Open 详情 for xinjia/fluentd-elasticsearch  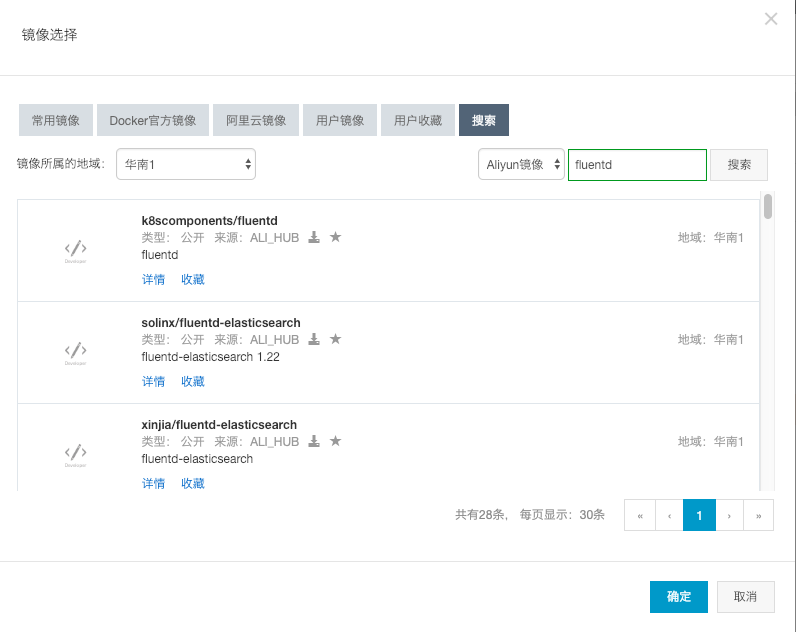pyautogui.click(x=153, y=483)
